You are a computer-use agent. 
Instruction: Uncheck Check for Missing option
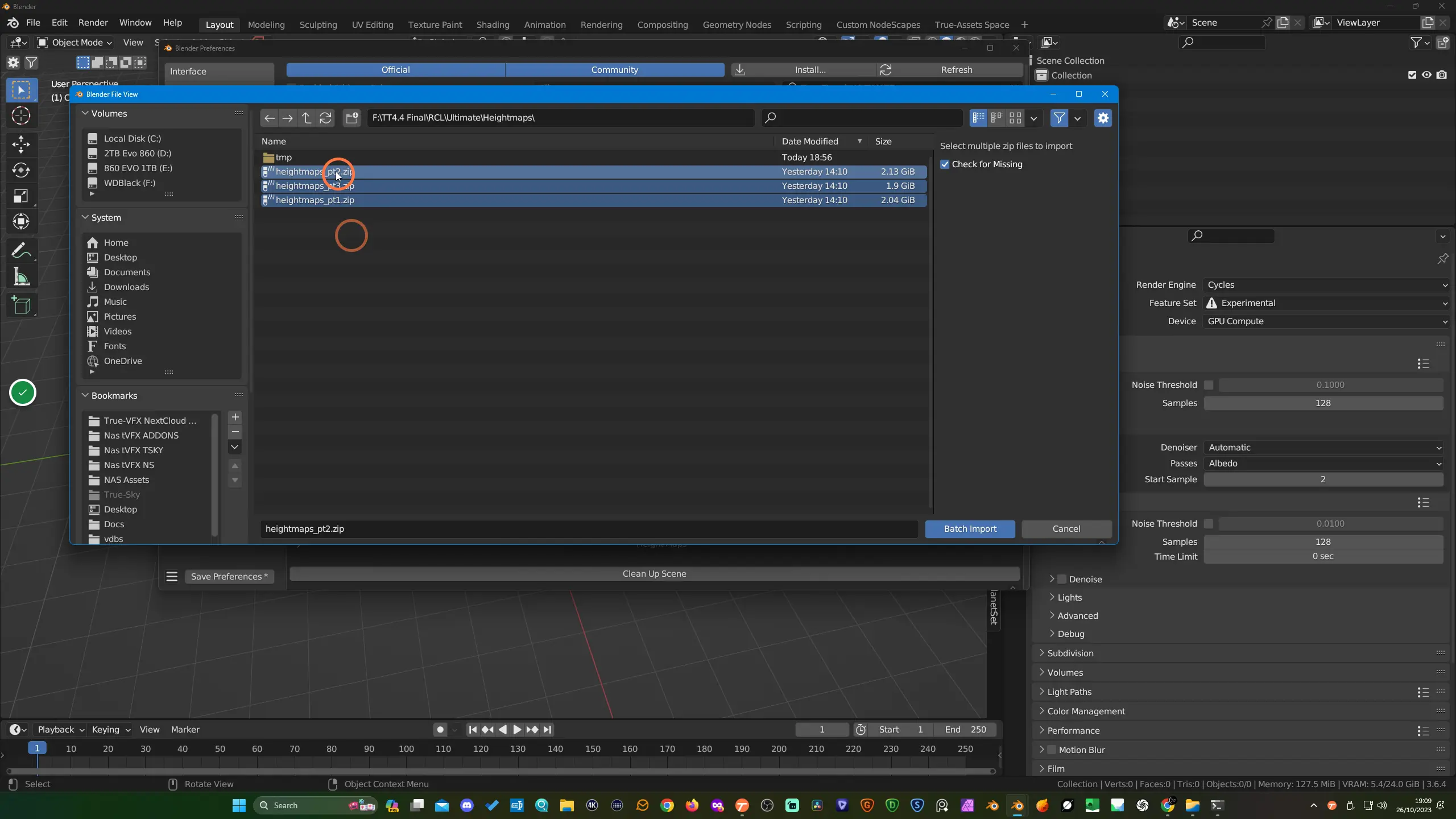945,164
